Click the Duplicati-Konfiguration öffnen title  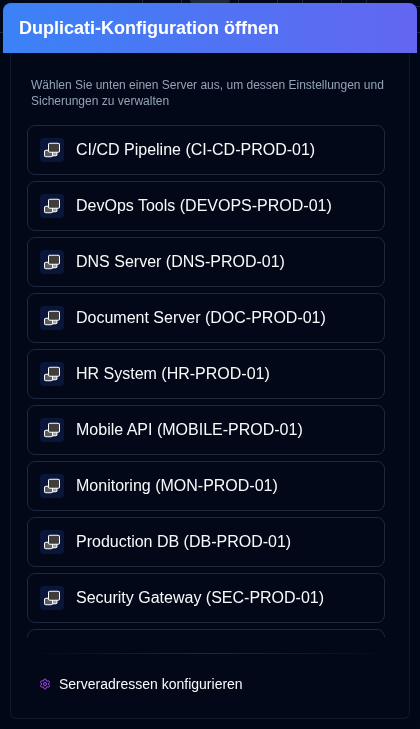coord(149,28)
